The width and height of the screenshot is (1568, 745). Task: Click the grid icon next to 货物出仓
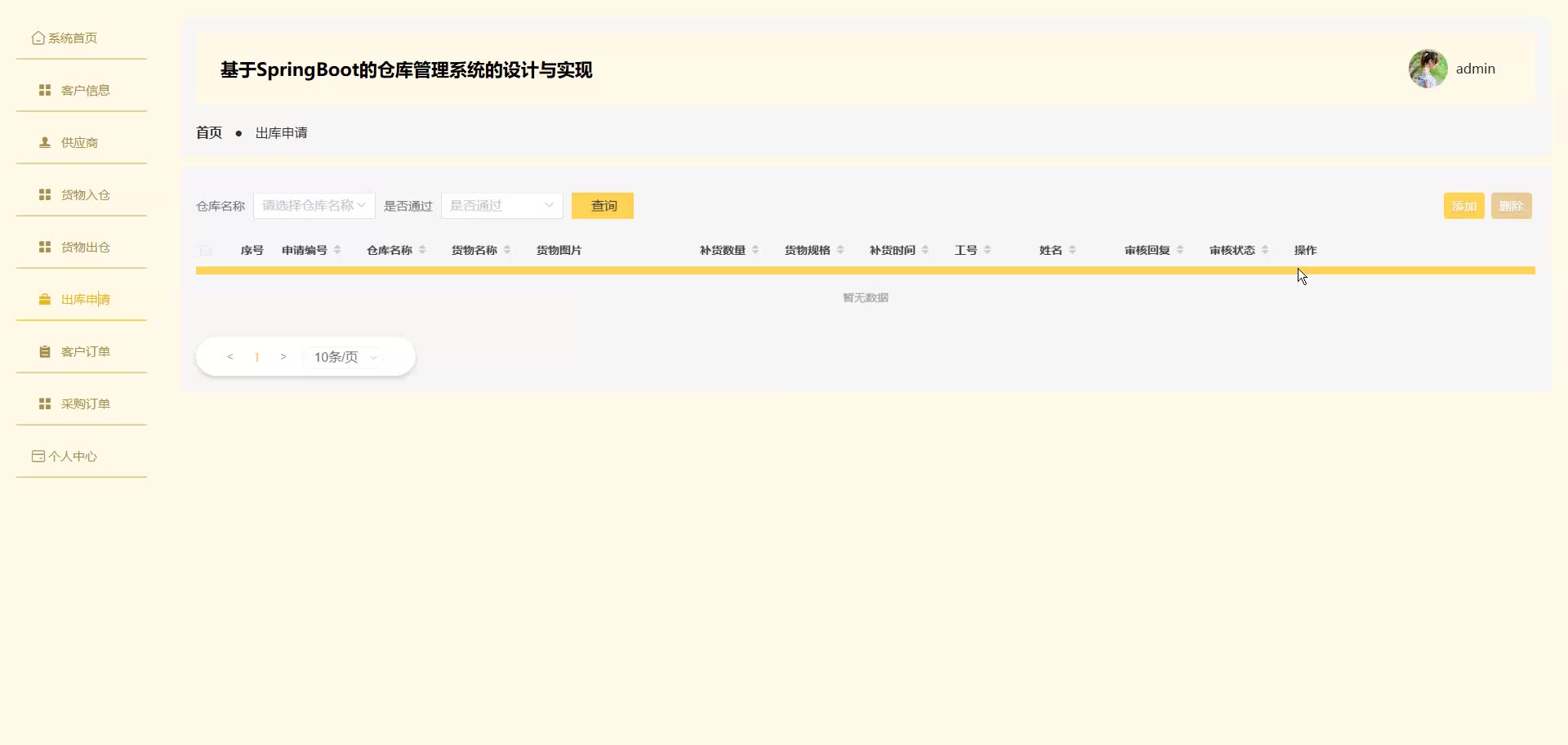pos(45,247)
